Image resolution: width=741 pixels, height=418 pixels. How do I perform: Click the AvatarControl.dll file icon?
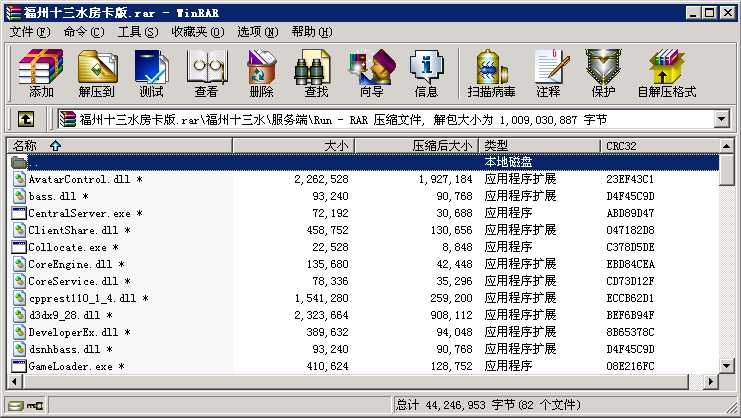click(19, 179)
